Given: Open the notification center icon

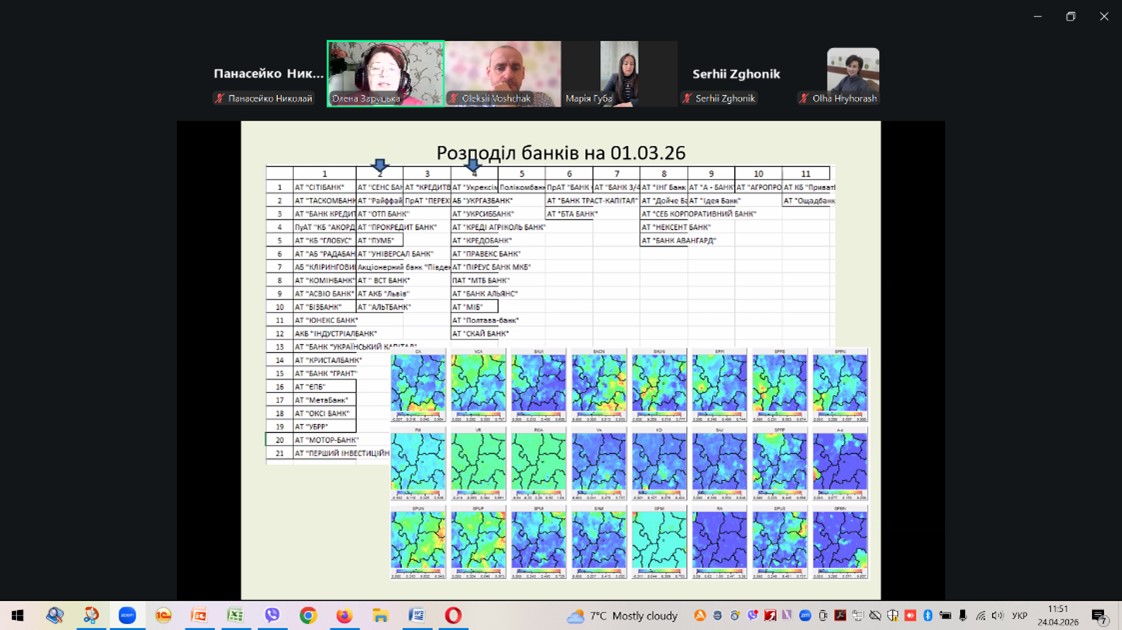Looking at the screenshot, I should click(1099, 616).
